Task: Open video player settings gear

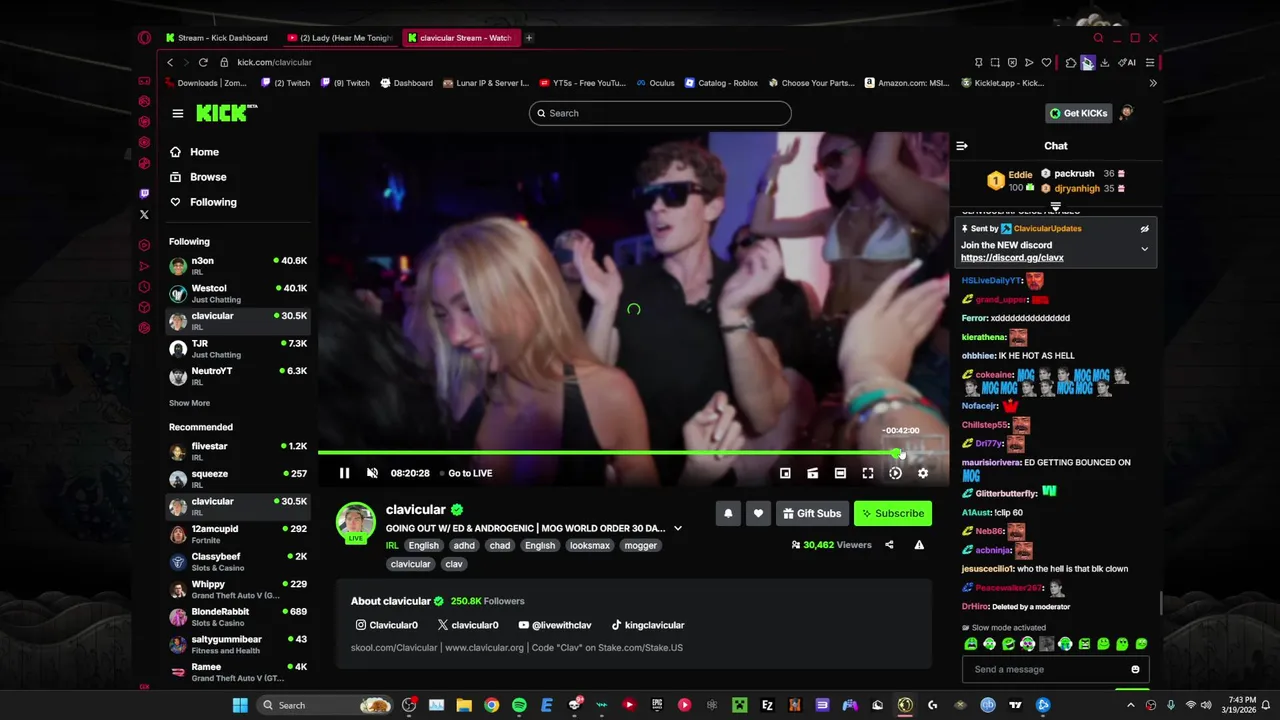Action: click(923, 473)
